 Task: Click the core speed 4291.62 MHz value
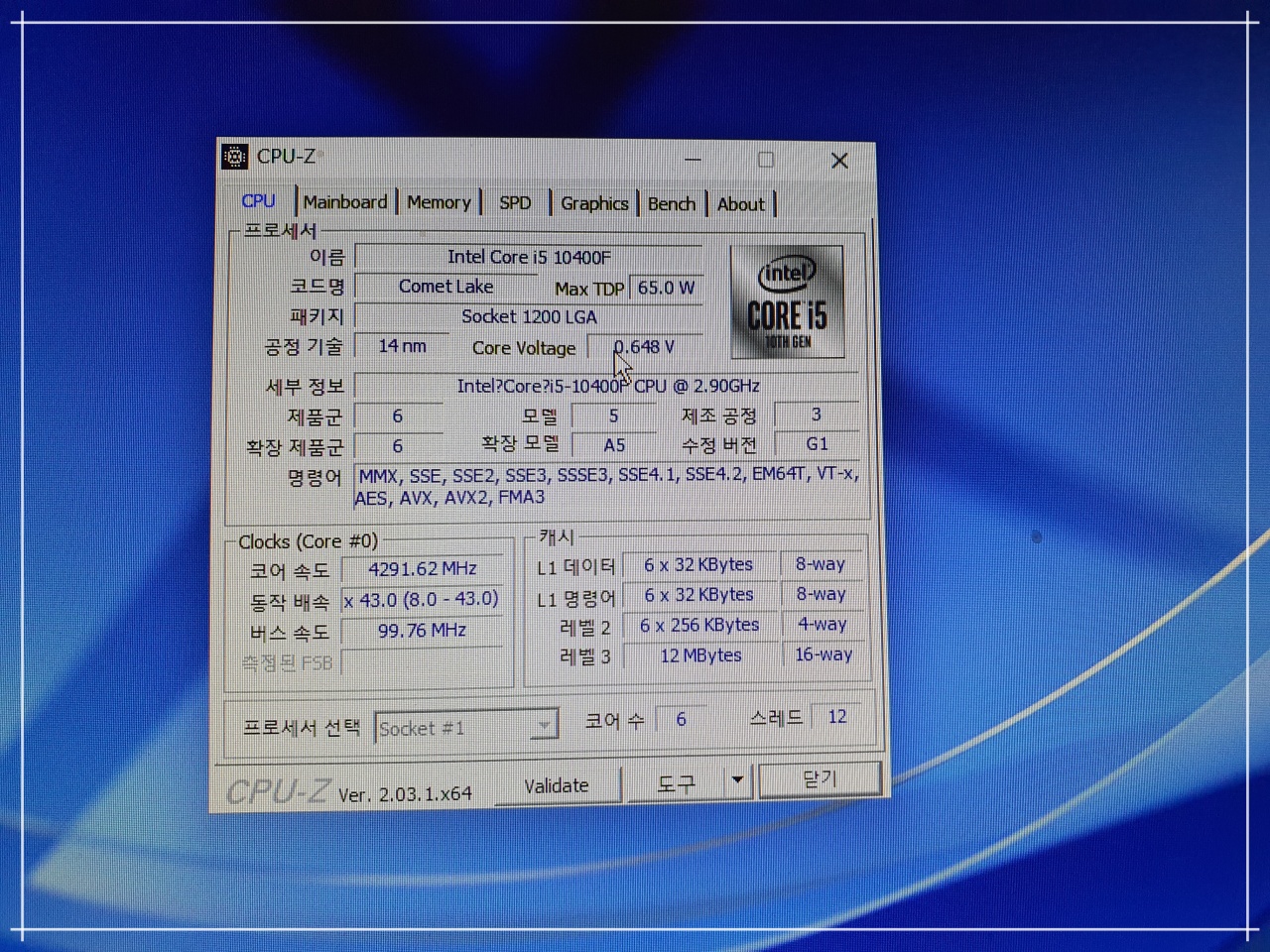pos(423,569)
